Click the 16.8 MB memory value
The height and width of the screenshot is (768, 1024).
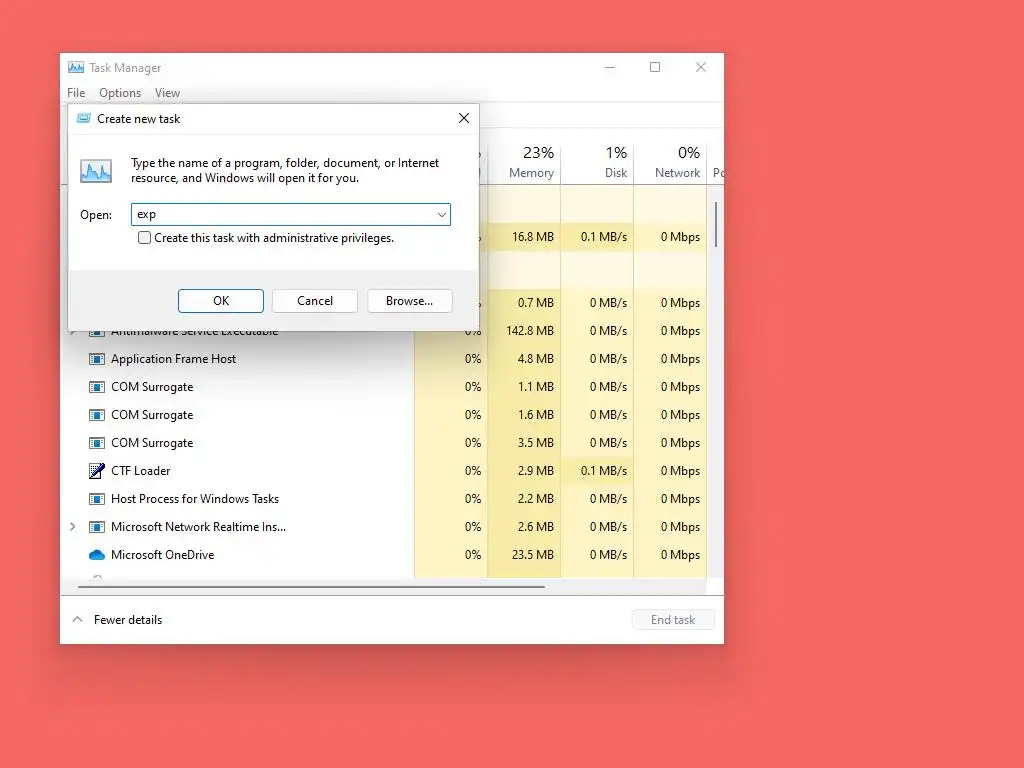(532, 237)
